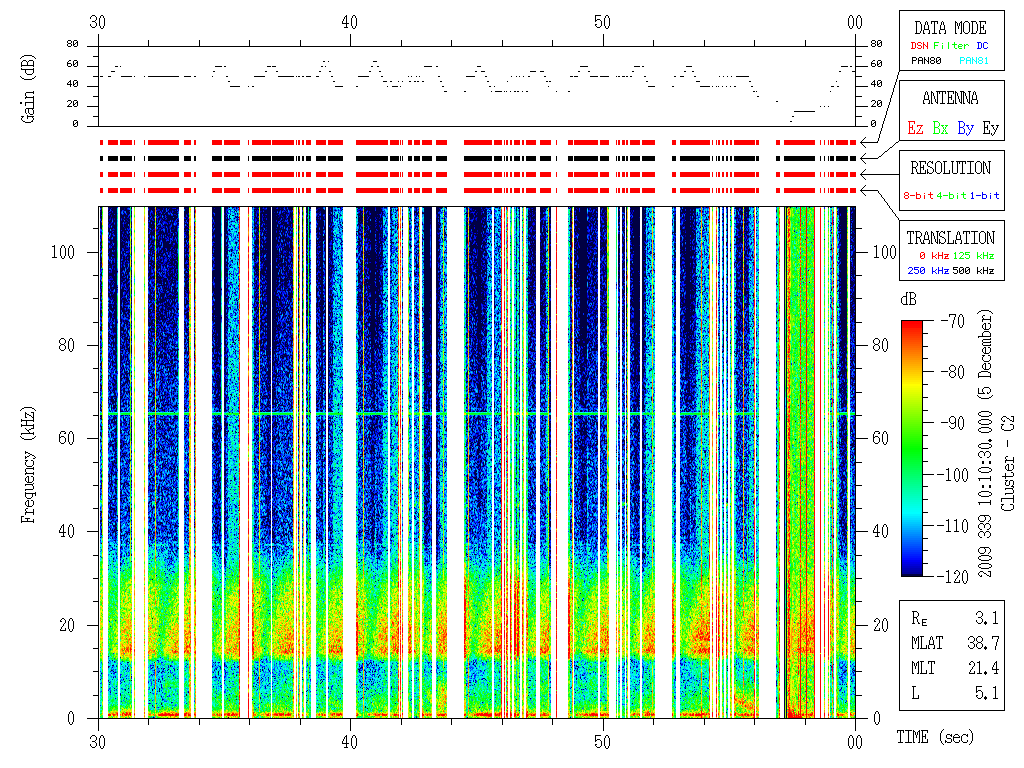Click the Frequency (kHz) axis title
1024x768 pixels.
pyautogui.click(x=29, y=462)
